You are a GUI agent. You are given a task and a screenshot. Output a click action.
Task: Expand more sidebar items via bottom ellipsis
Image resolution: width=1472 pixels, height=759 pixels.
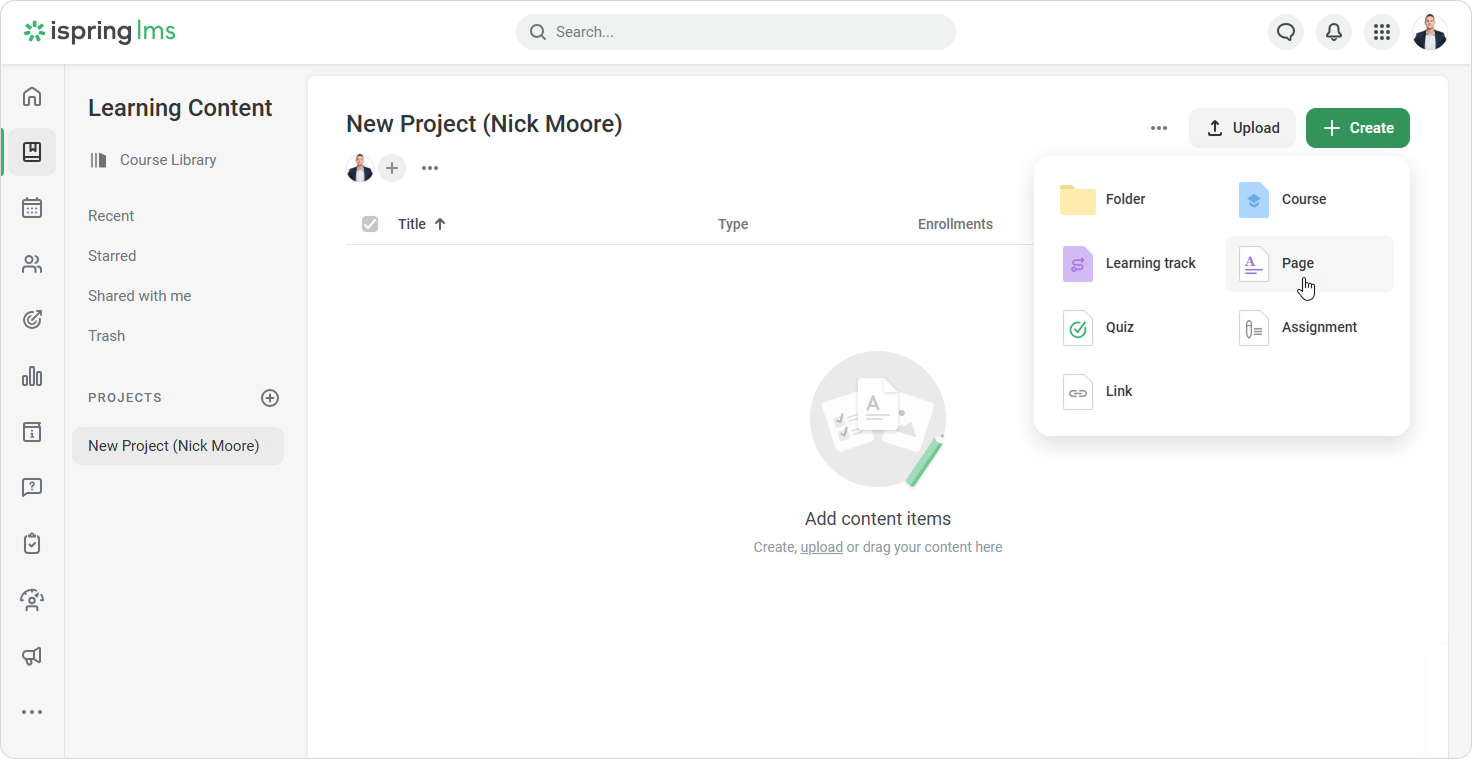(32, 712)
